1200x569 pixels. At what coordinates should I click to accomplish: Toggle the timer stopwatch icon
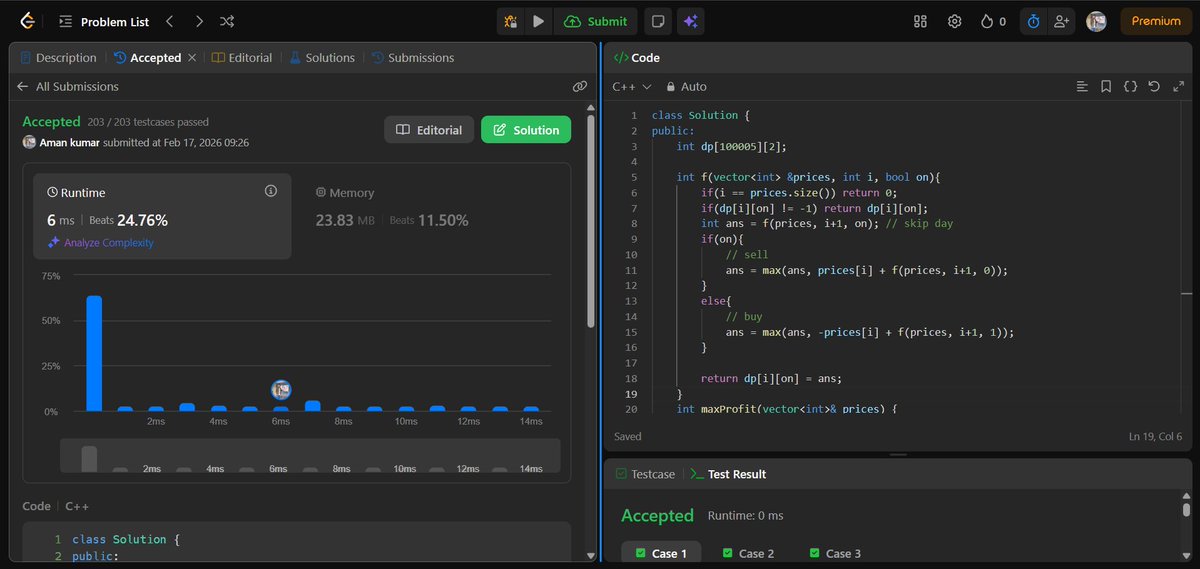point(1034,21)
